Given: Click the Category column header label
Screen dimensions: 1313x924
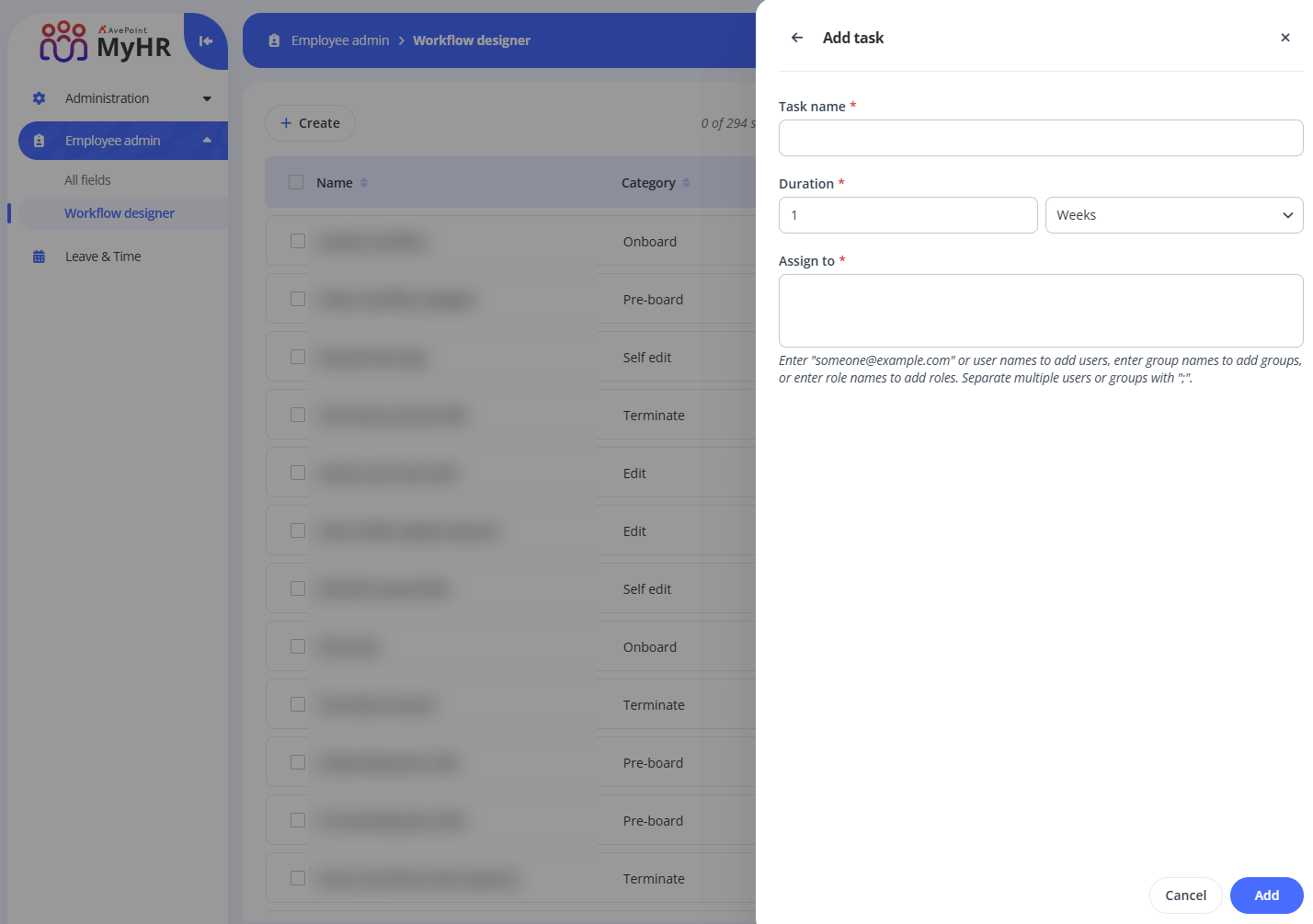Looking at the screenshot, I should 648,183.
